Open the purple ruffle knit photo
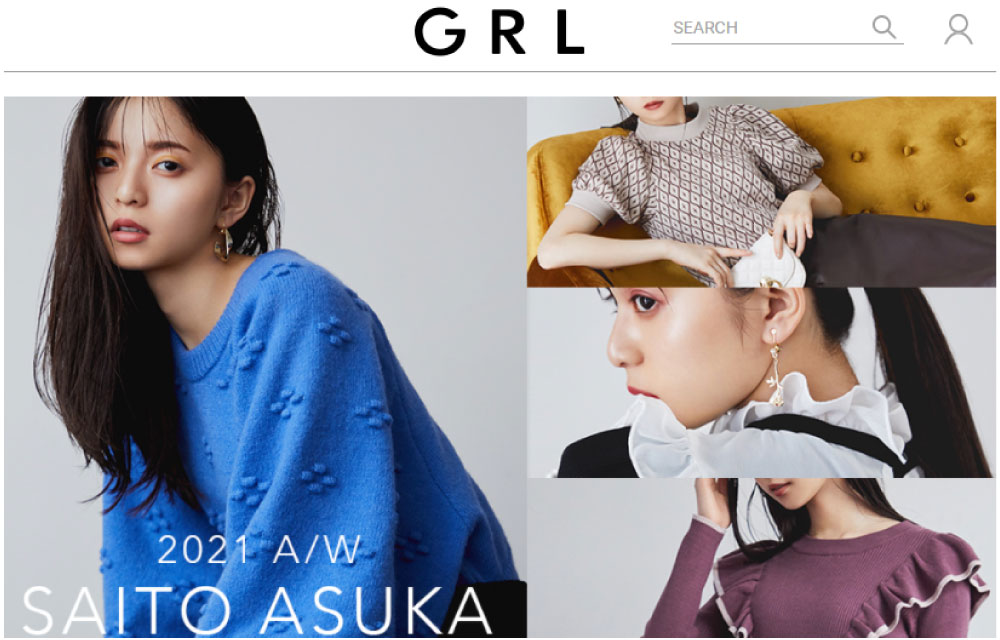The image size is (1000, 640). [x=761, y=558]
